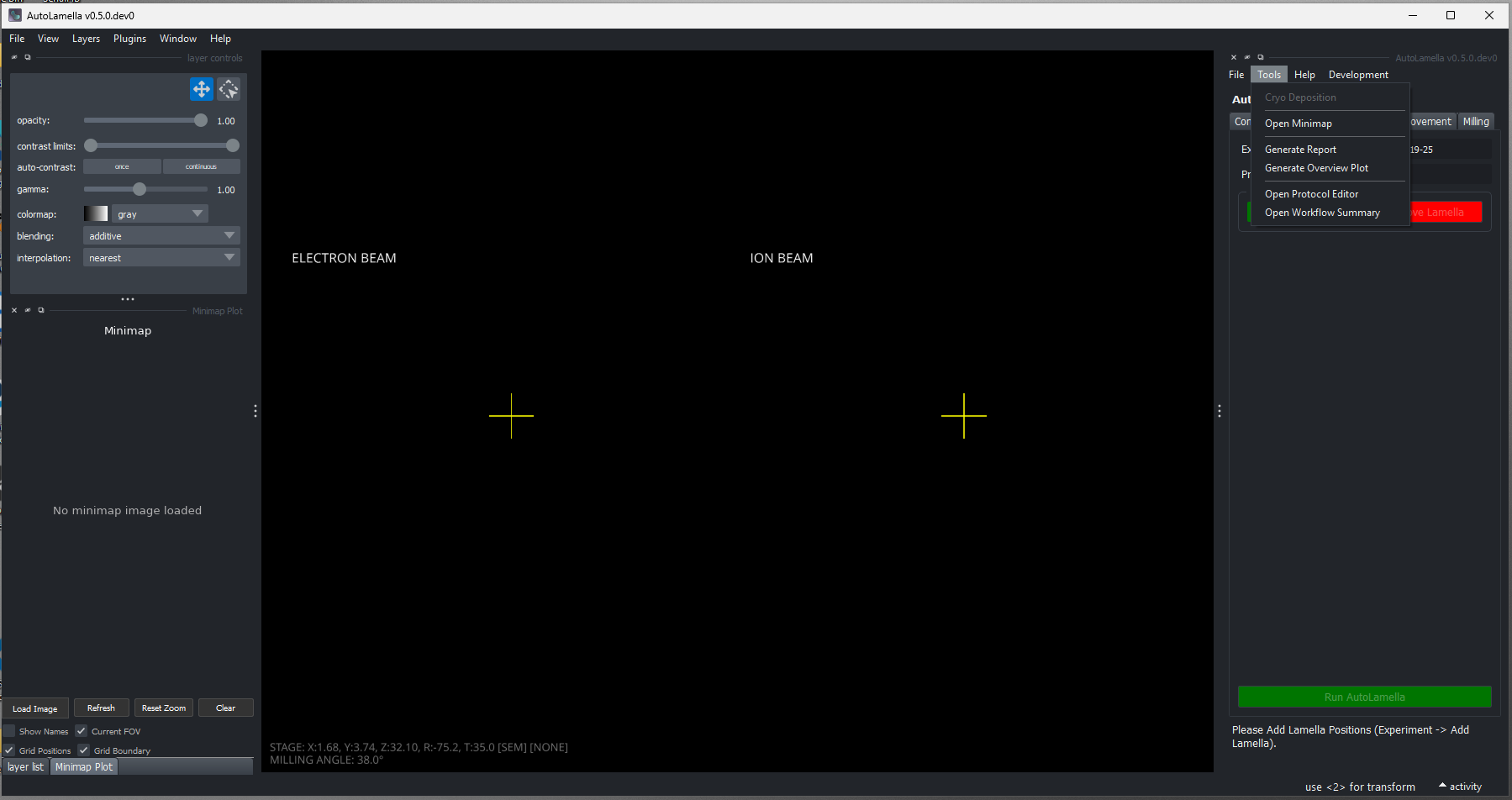This screenshot has height=800, width=1512.
Task: Enable the Show Names checkbox
Action: coord(9,731)
